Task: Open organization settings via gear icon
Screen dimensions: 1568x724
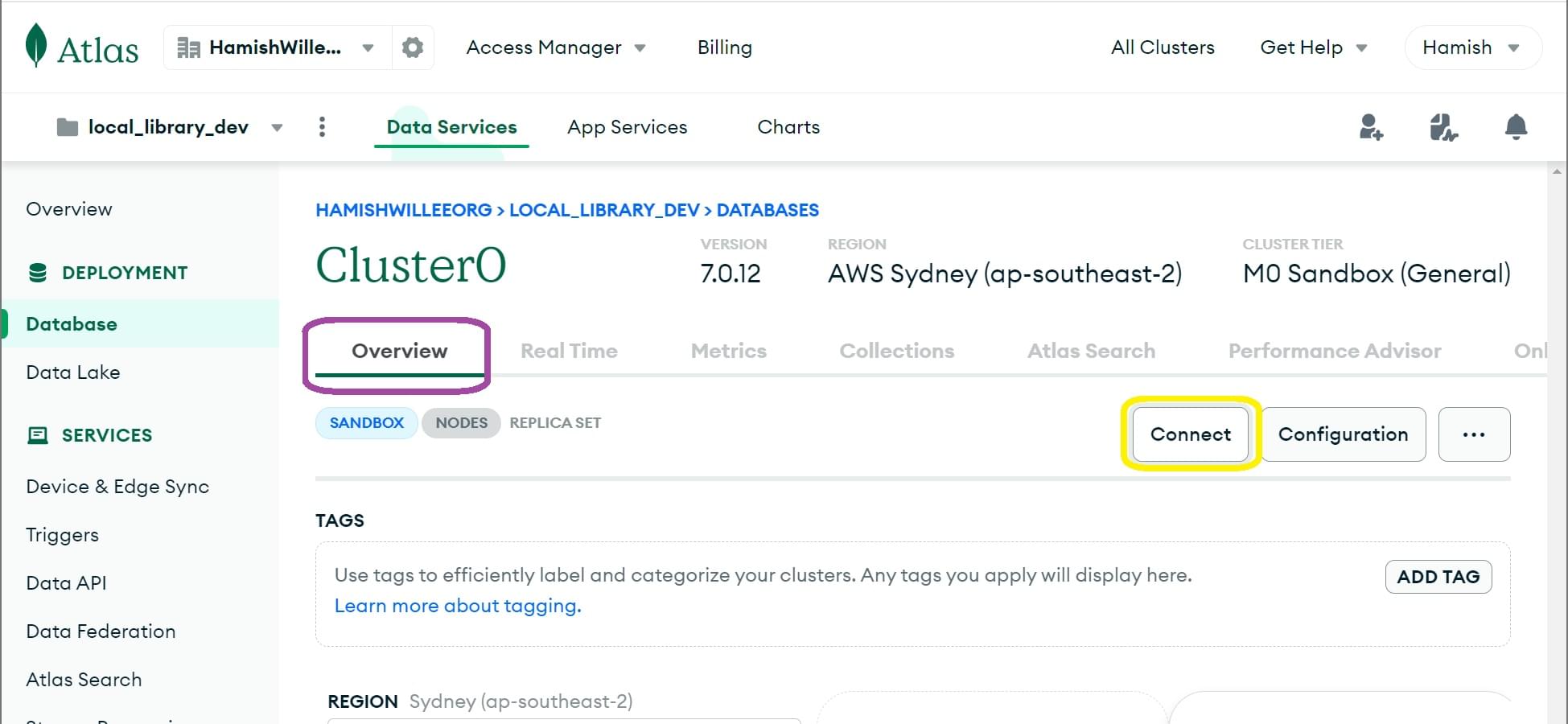Action: 412,47
